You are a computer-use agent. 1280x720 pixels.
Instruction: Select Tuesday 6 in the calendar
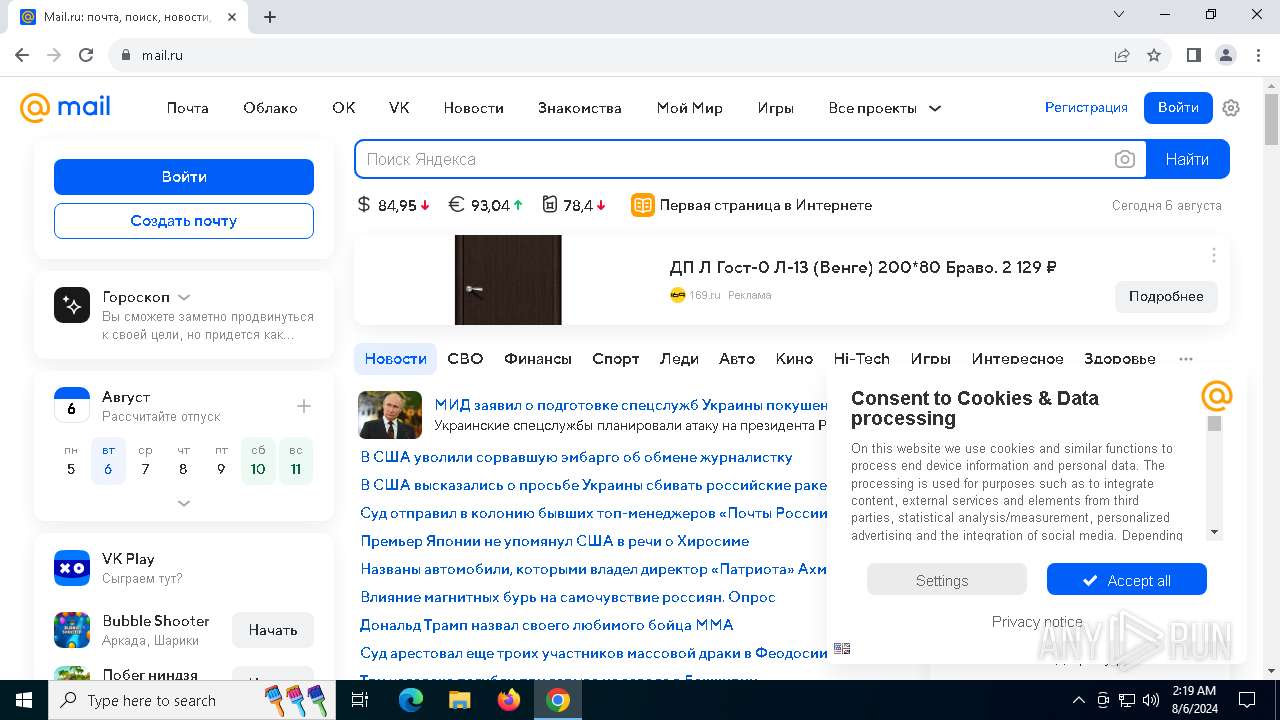pos(108,461)
